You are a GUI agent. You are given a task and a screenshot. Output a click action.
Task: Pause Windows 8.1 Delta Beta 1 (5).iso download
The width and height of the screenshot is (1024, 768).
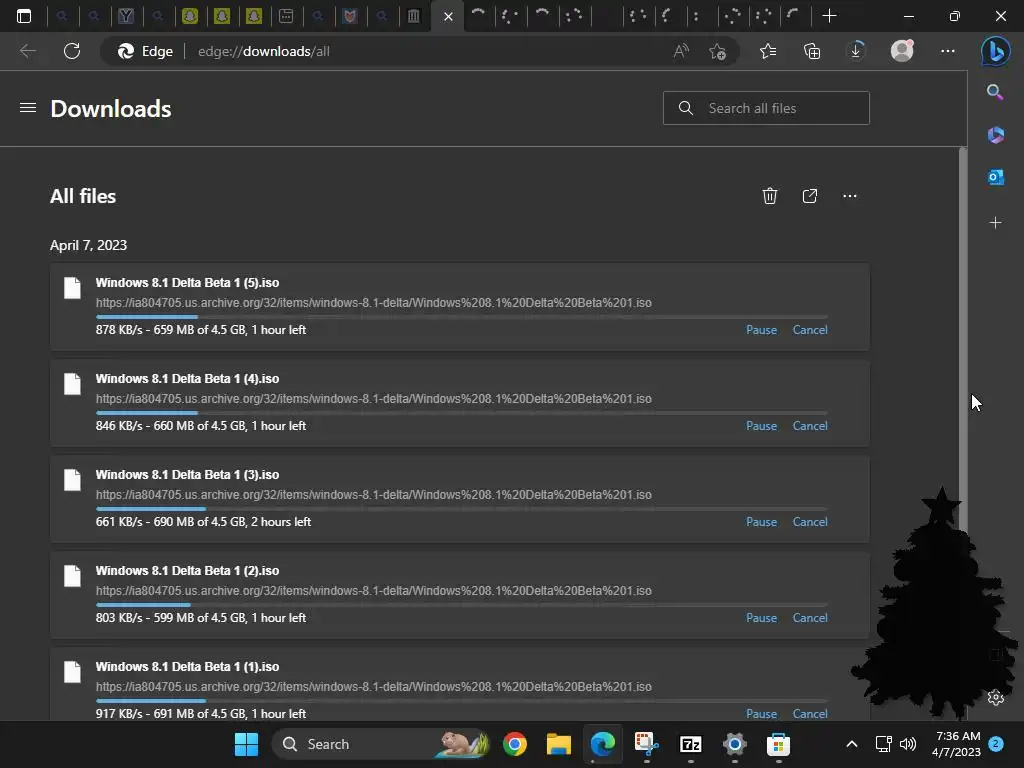click(x=761, y=330)
